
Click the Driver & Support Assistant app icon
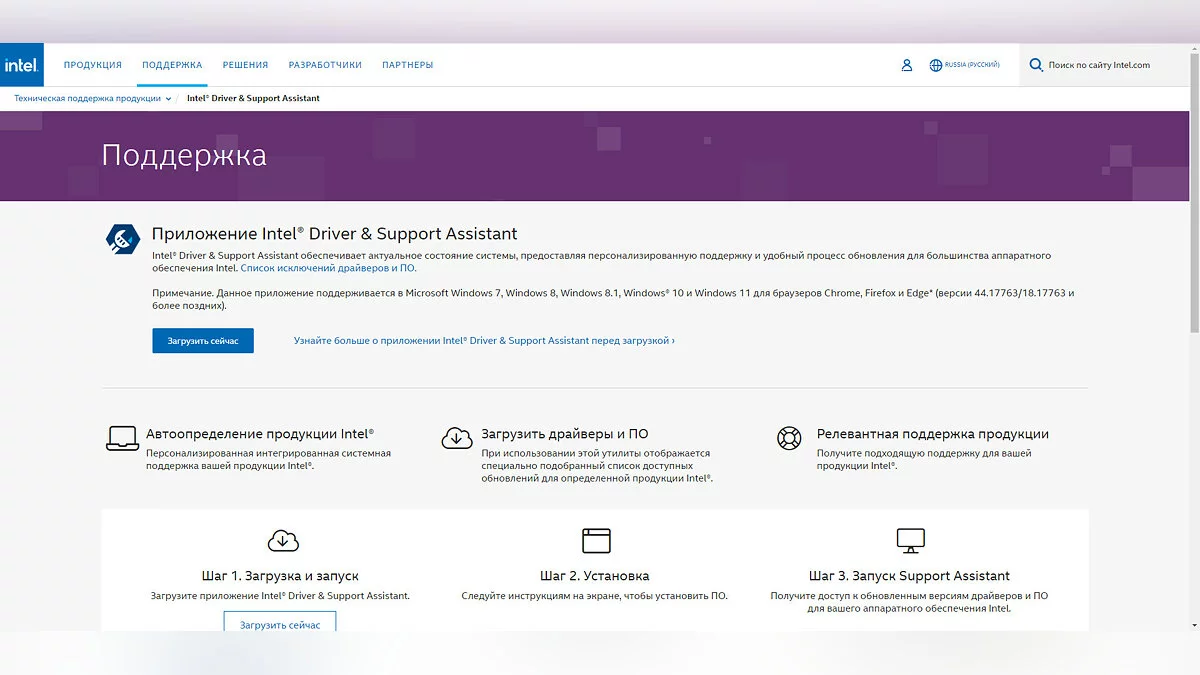tap(123, 238)
